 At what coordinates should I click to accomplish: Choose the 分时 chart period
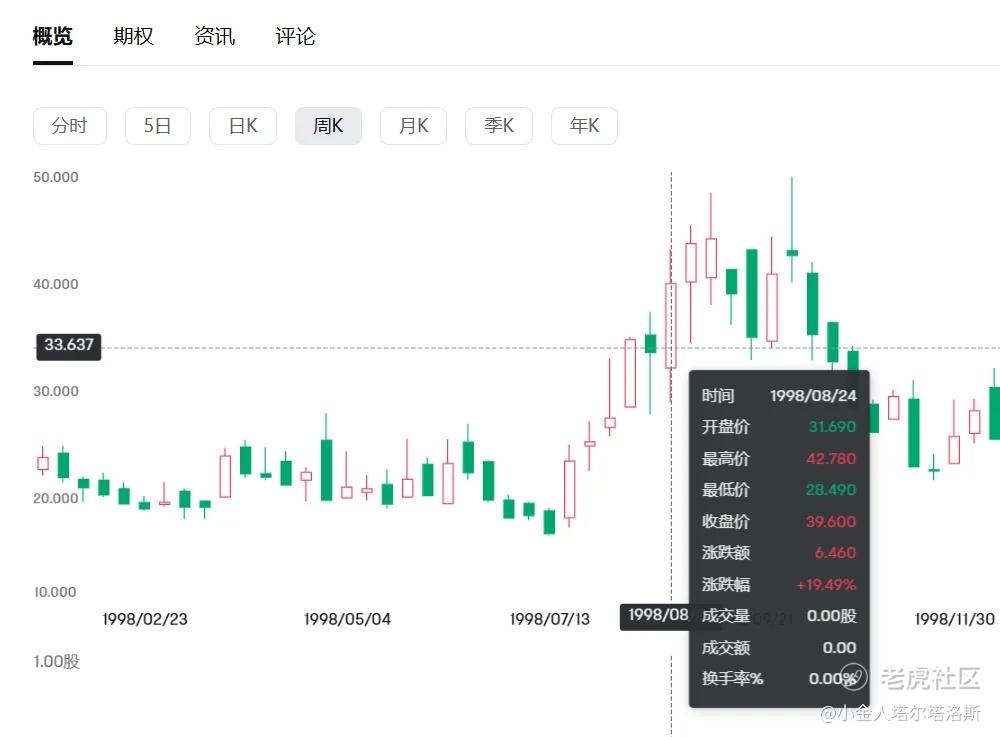[70, 126]
